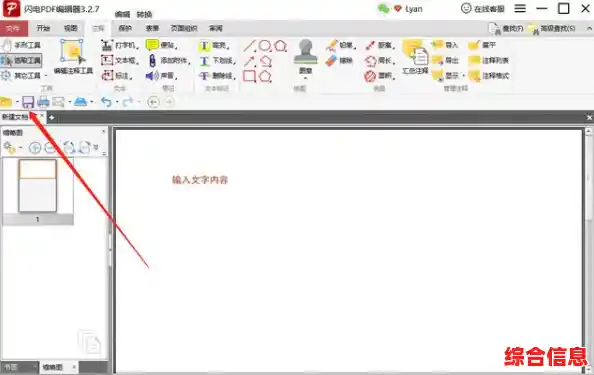Select the Pencil (铅笔) tool
The image size is (594, 375).
tap(340, 45)
